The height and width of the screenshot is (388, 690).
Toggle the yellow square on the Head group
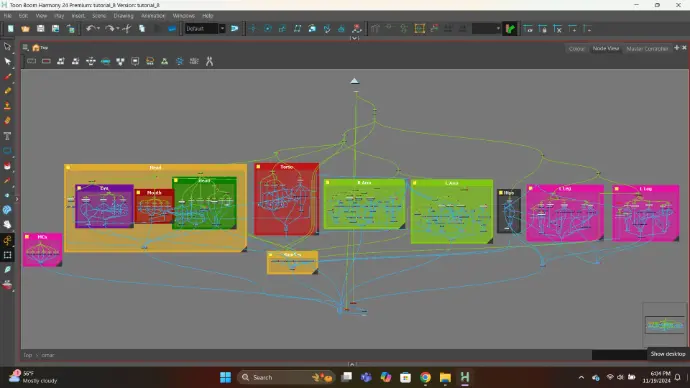point(68,168)
